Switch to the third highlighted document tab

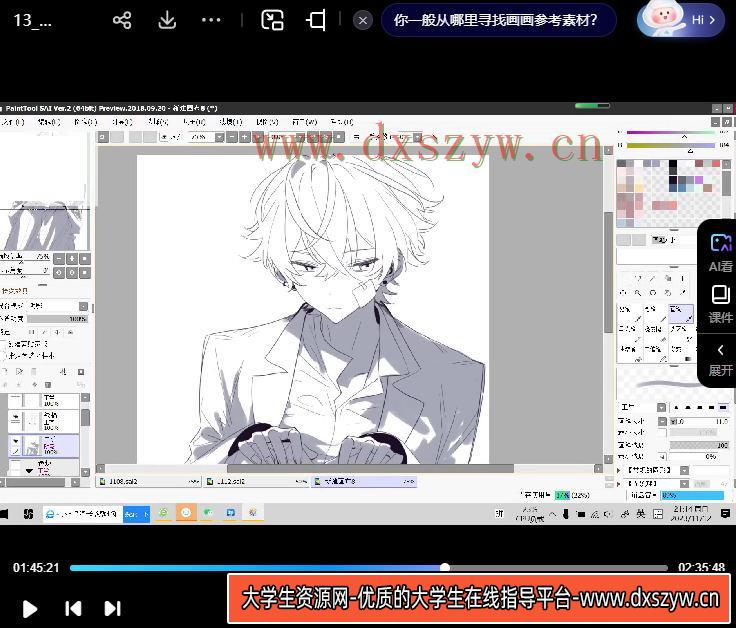364,482
